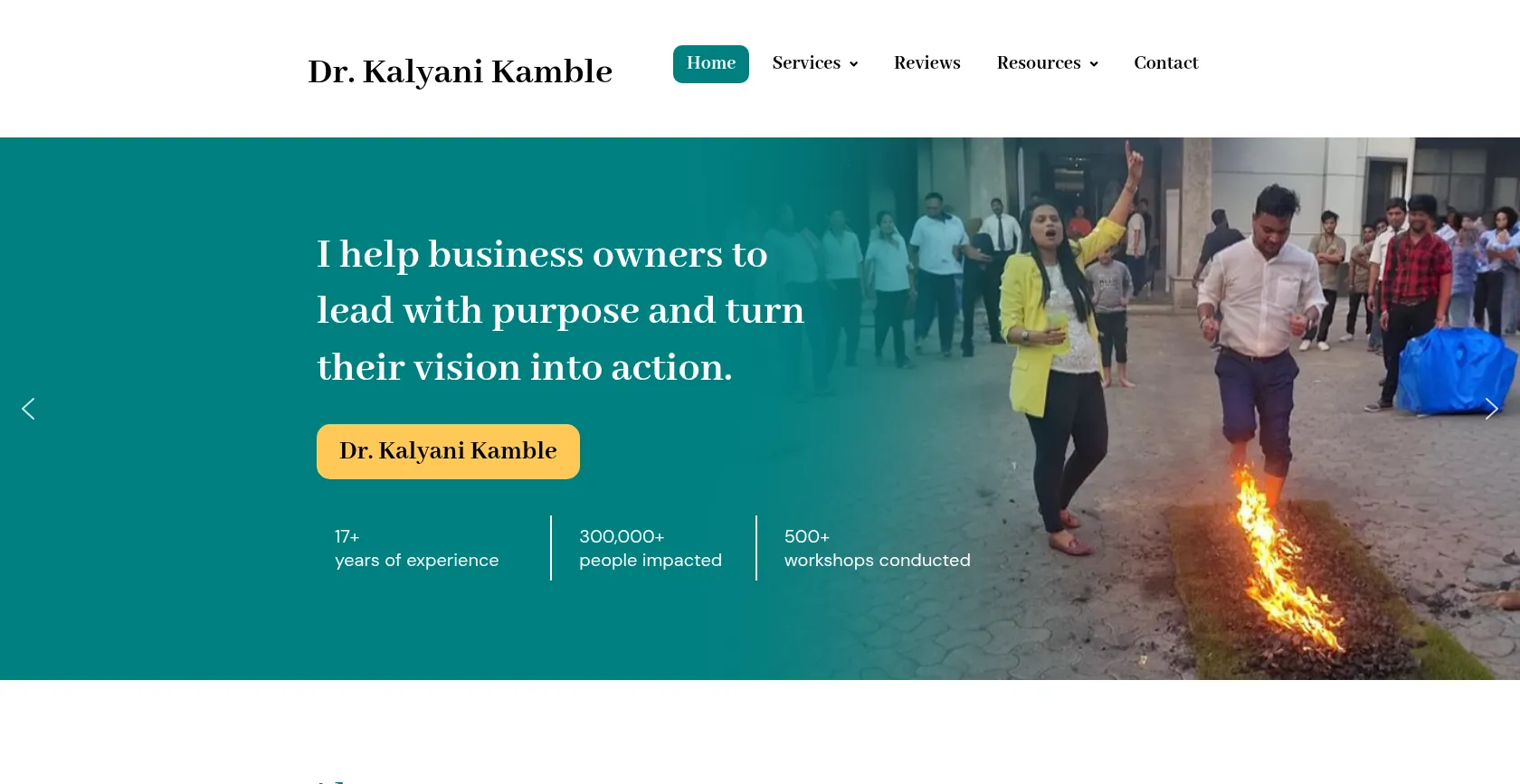Screen dimensions: 1520x784
Task: Click the yellow Dr. Kalyani Kamble button
Action: point(448,451)
